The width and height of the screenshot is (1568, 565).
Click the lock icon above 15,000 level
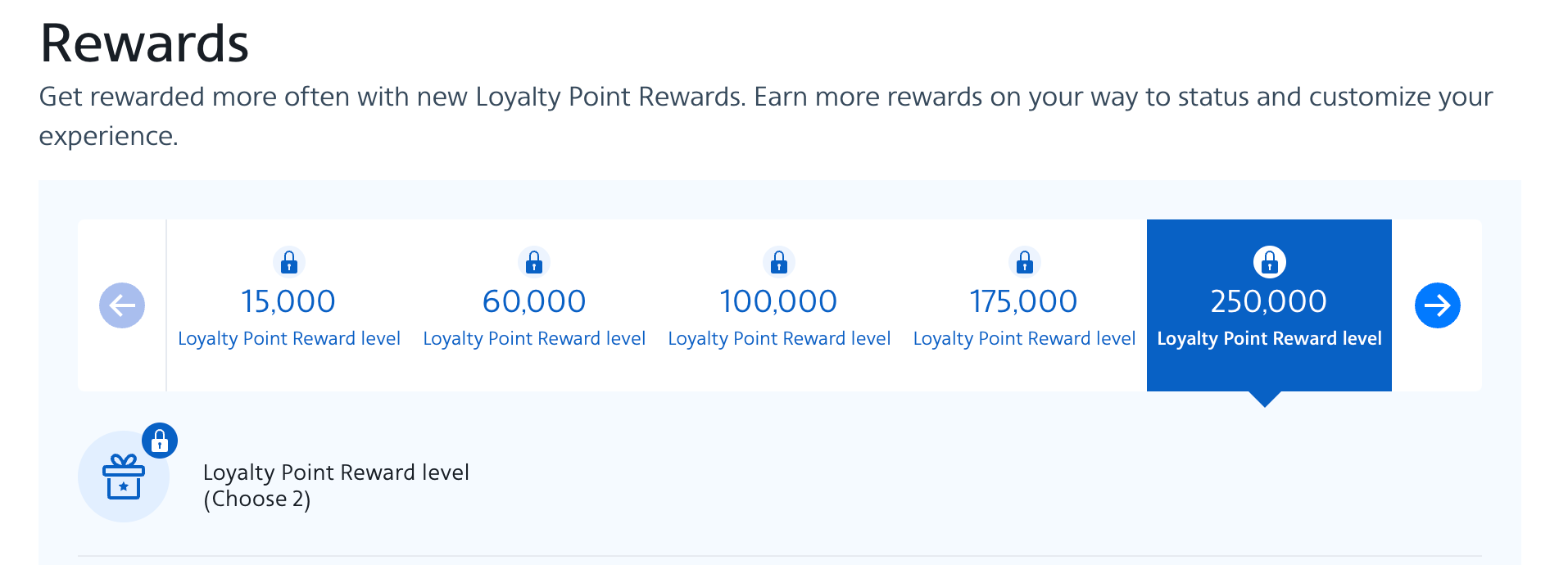point(288,262)
